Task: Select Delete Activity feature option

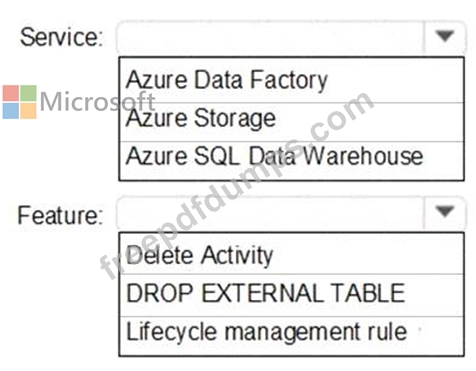Action: pyautogui.click(x=292, y=254)
